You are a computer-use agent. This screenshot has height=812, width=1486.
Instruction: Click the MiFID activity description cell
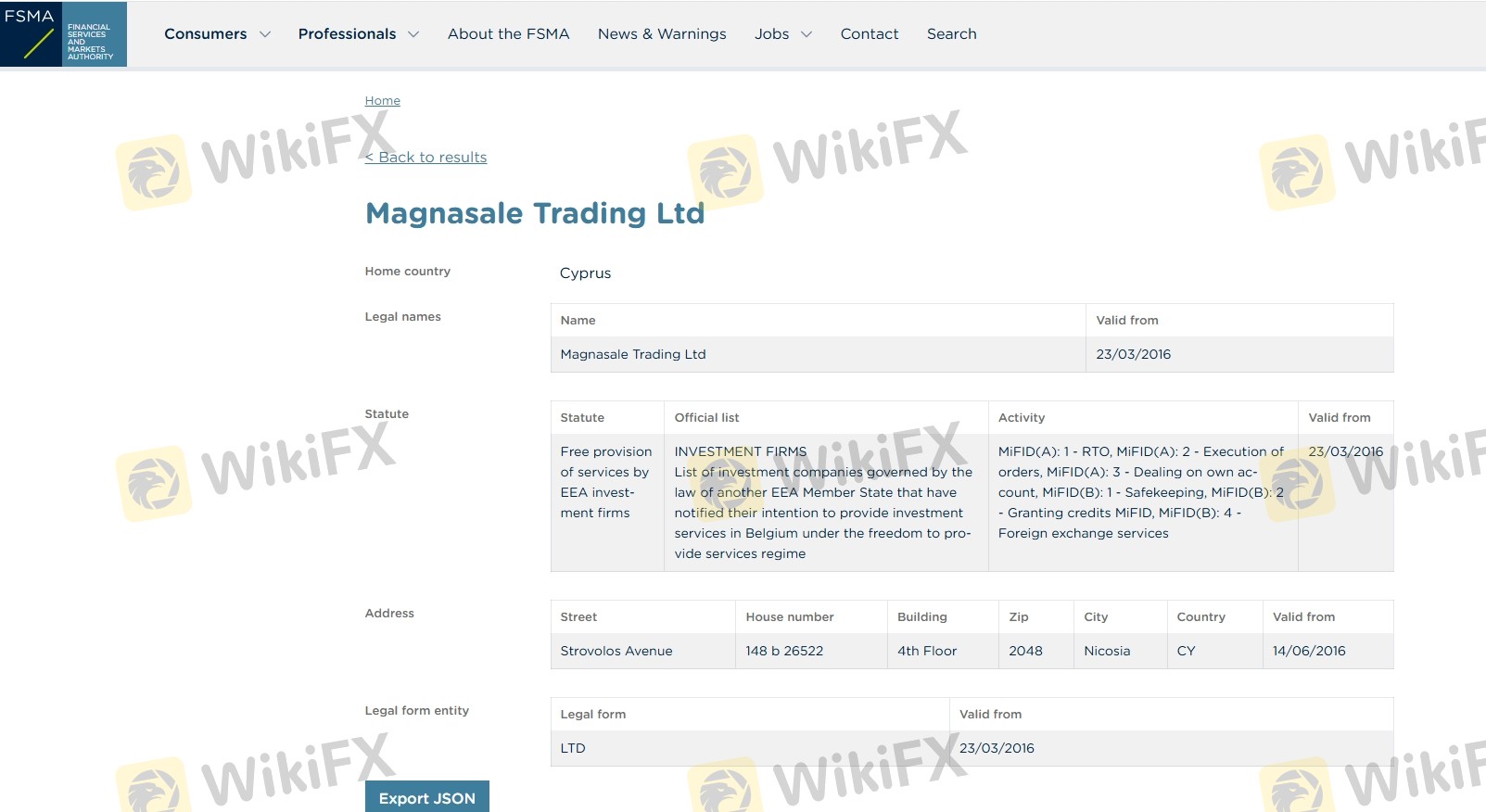1143,502
